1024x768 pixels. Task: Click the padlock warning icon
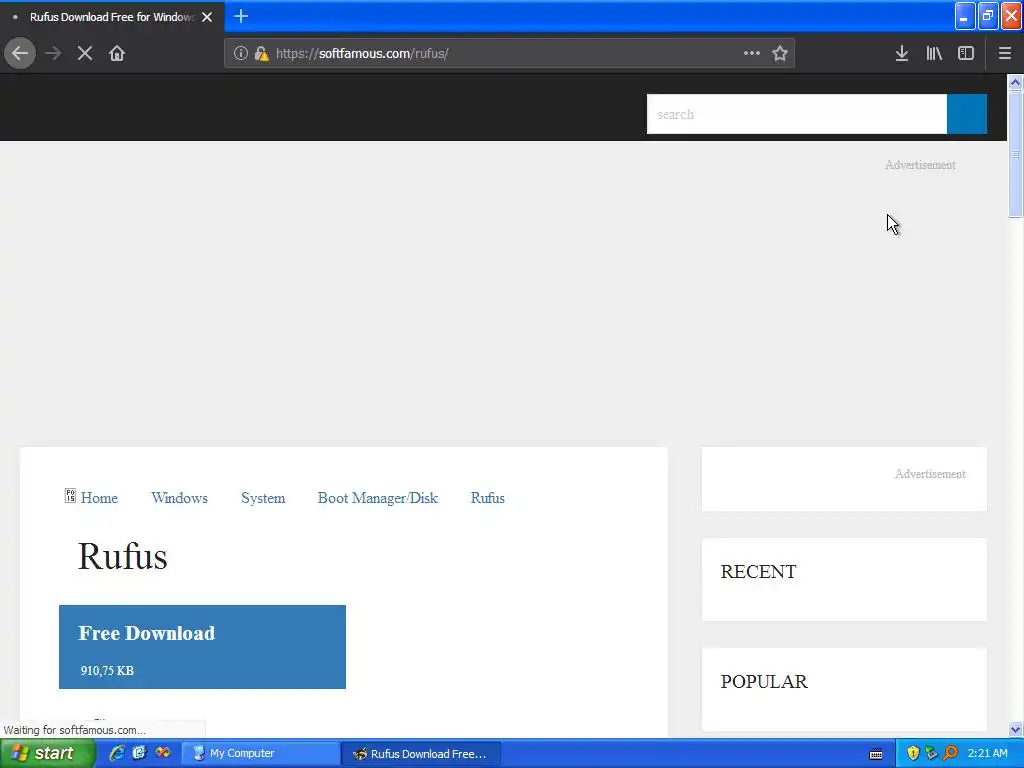(x=261, y=54)
